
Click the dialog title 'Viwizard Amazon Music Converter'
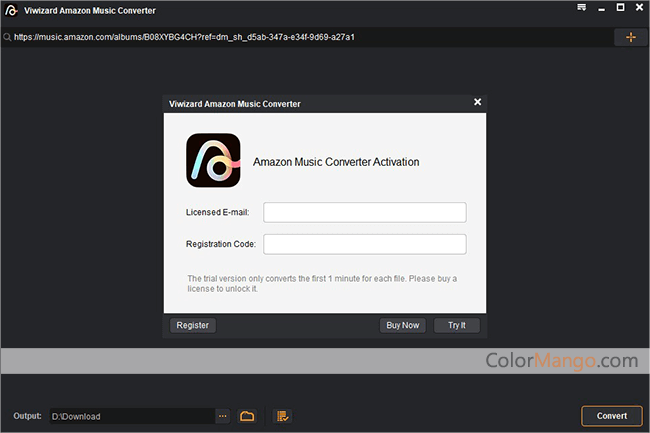[x=235, y=104]
